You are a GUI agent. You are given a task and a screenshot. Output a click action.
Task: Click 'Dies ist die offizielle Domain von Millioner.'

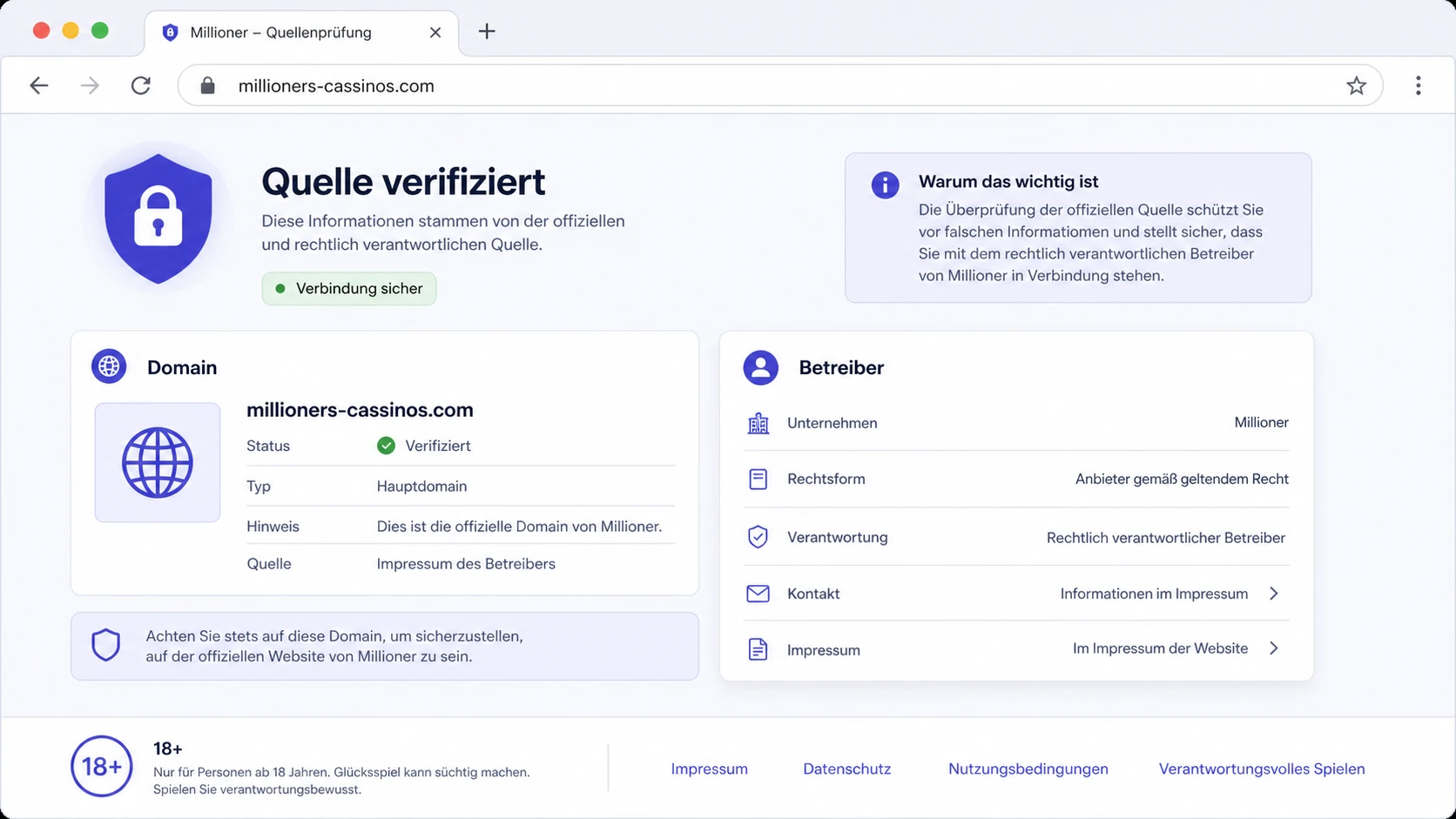point(519,527)
